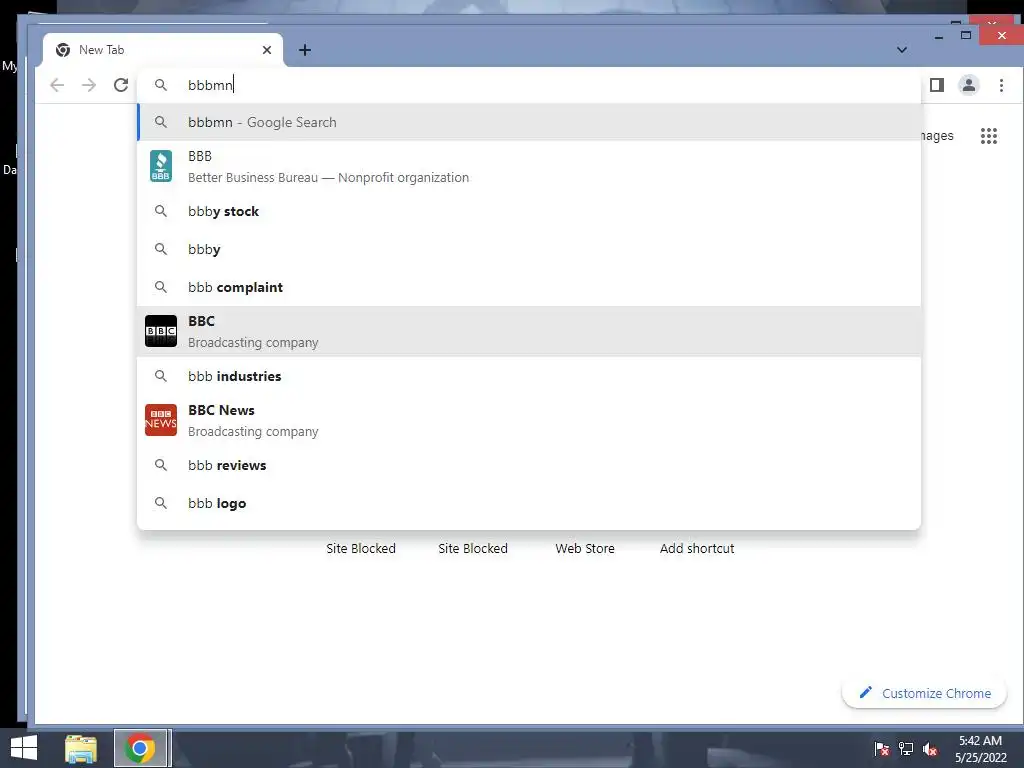Open File Explorer from taskbar
1024x768 pixels.
[81, 749]
